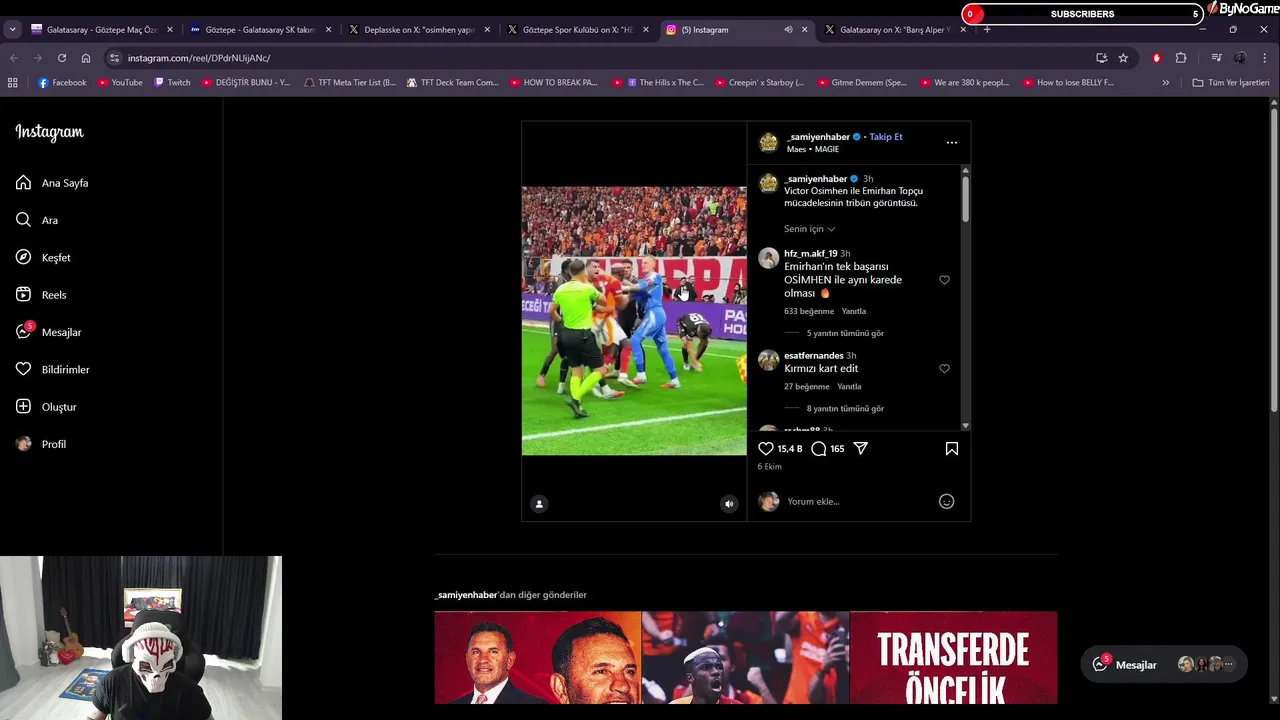Screen dimensions: 1280x720
Task: Play the reel video
Action: coord(634,321)
